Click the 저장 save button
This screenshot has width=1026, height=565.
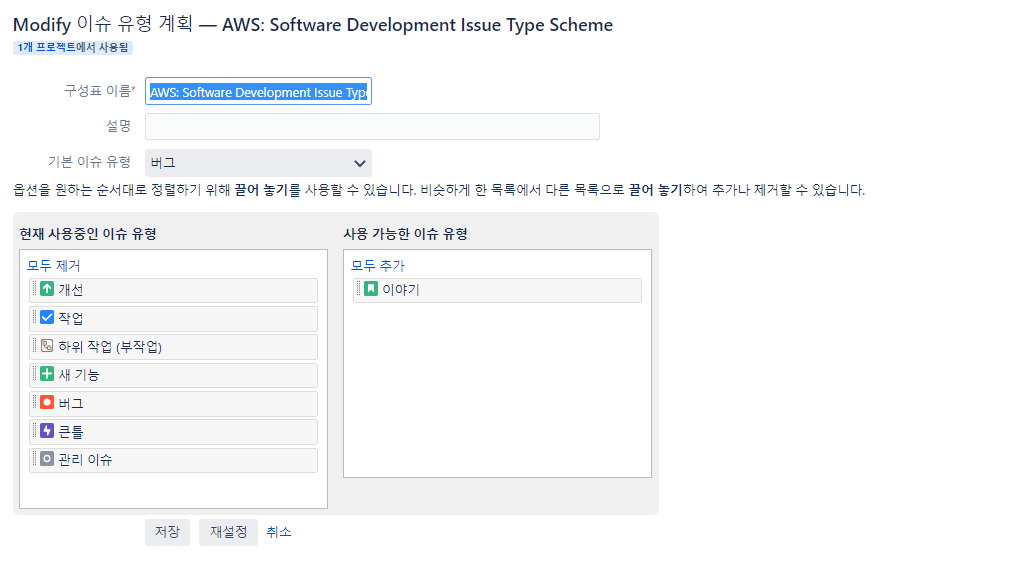(168, 532)
